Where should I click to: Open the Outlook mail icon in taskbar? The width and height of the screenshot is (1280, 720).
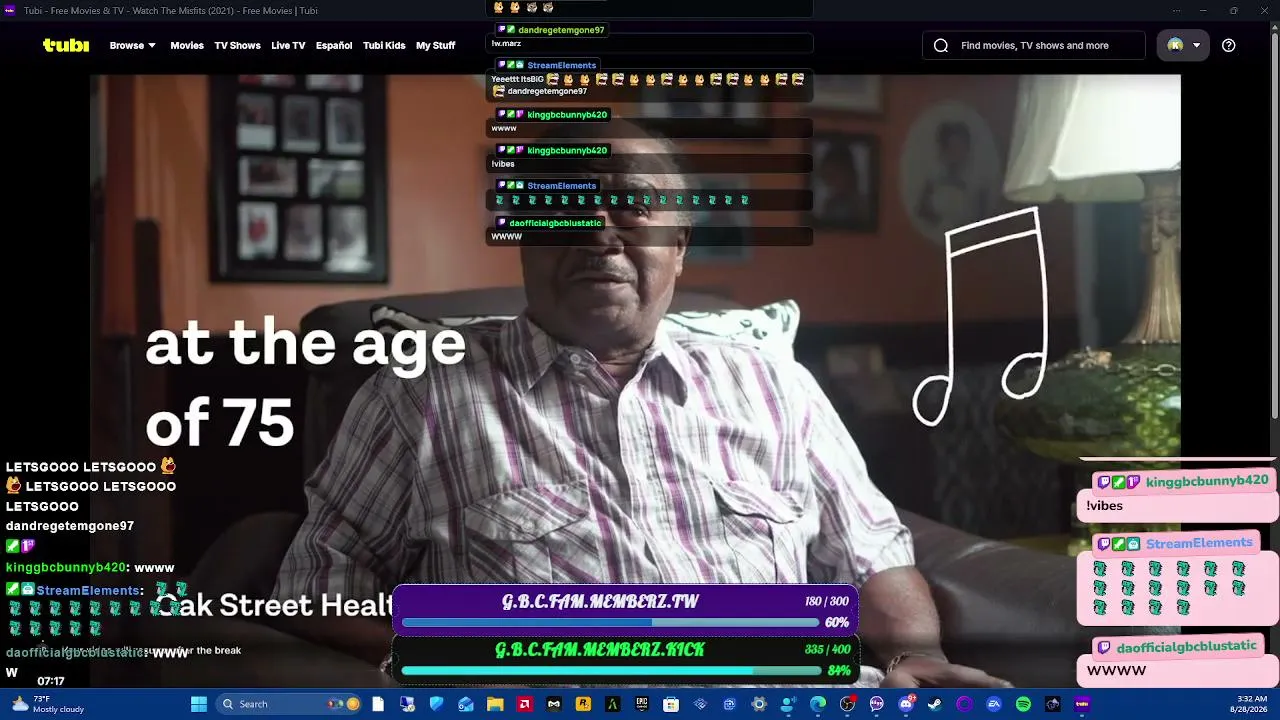pyautogui.click(x=466, y=704)
